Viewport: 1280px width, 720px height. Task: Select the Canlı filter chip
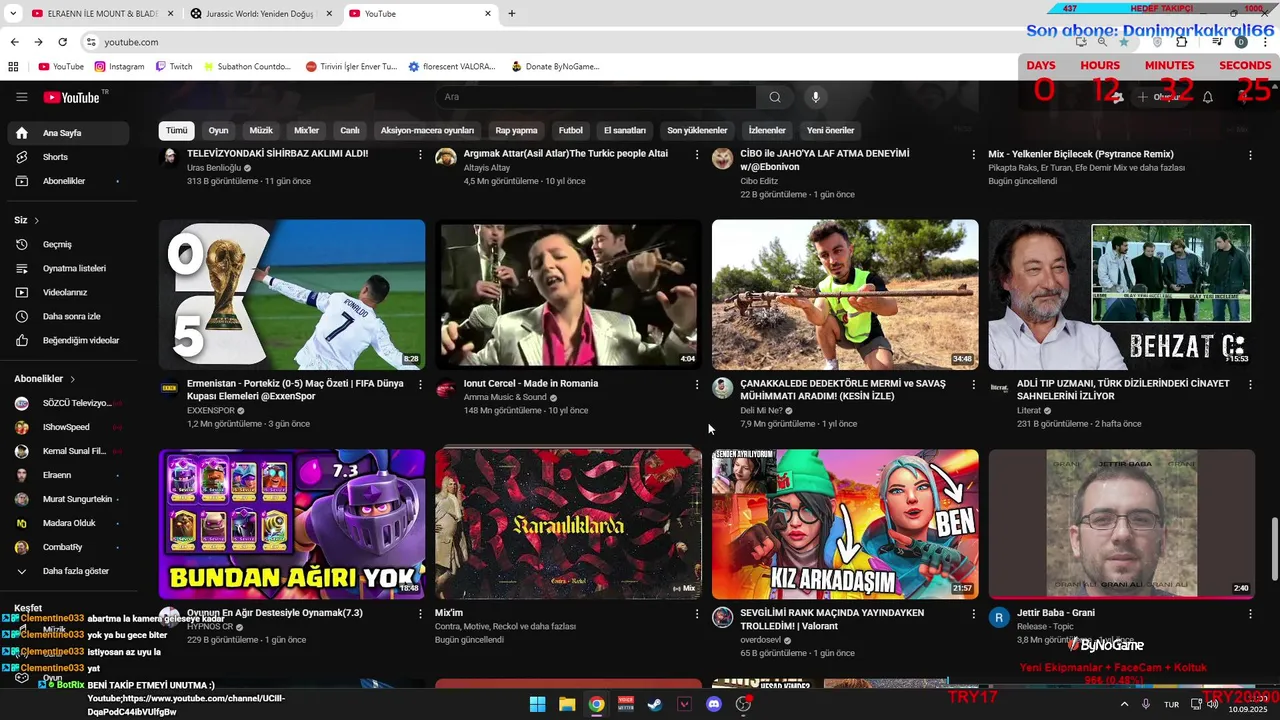point(350,130)
